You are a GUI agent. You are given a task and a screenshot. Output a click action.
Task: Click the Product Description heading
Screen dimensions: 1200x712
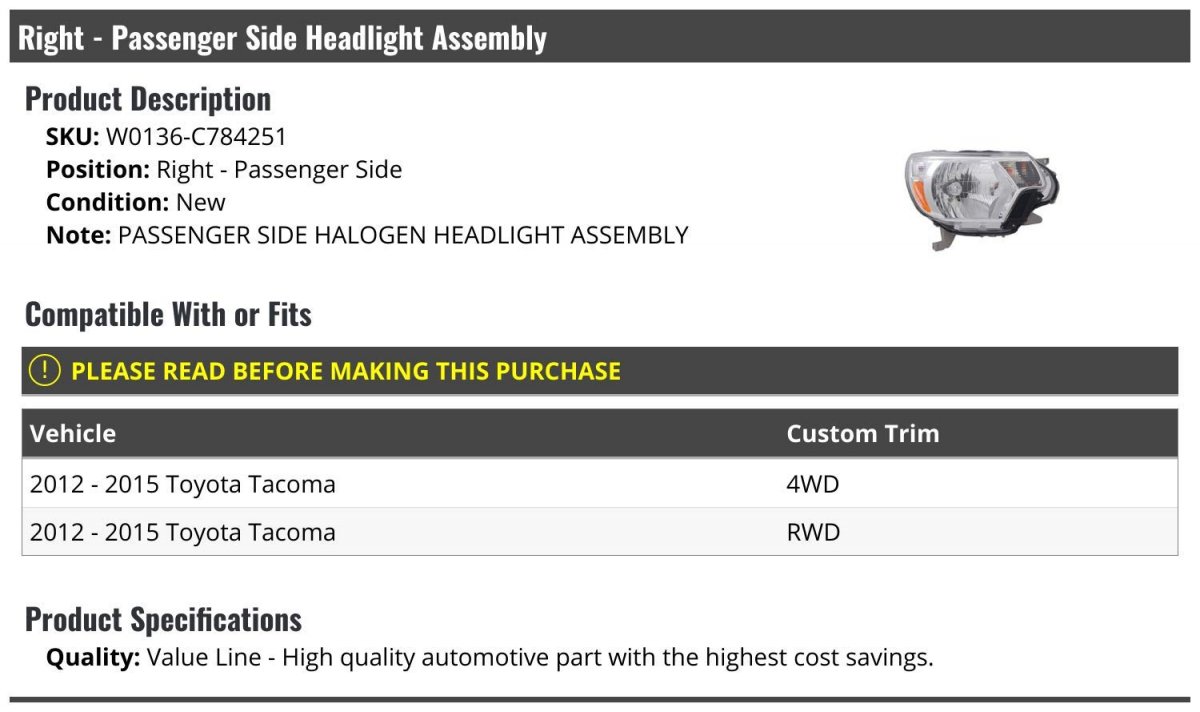point(148,99)
